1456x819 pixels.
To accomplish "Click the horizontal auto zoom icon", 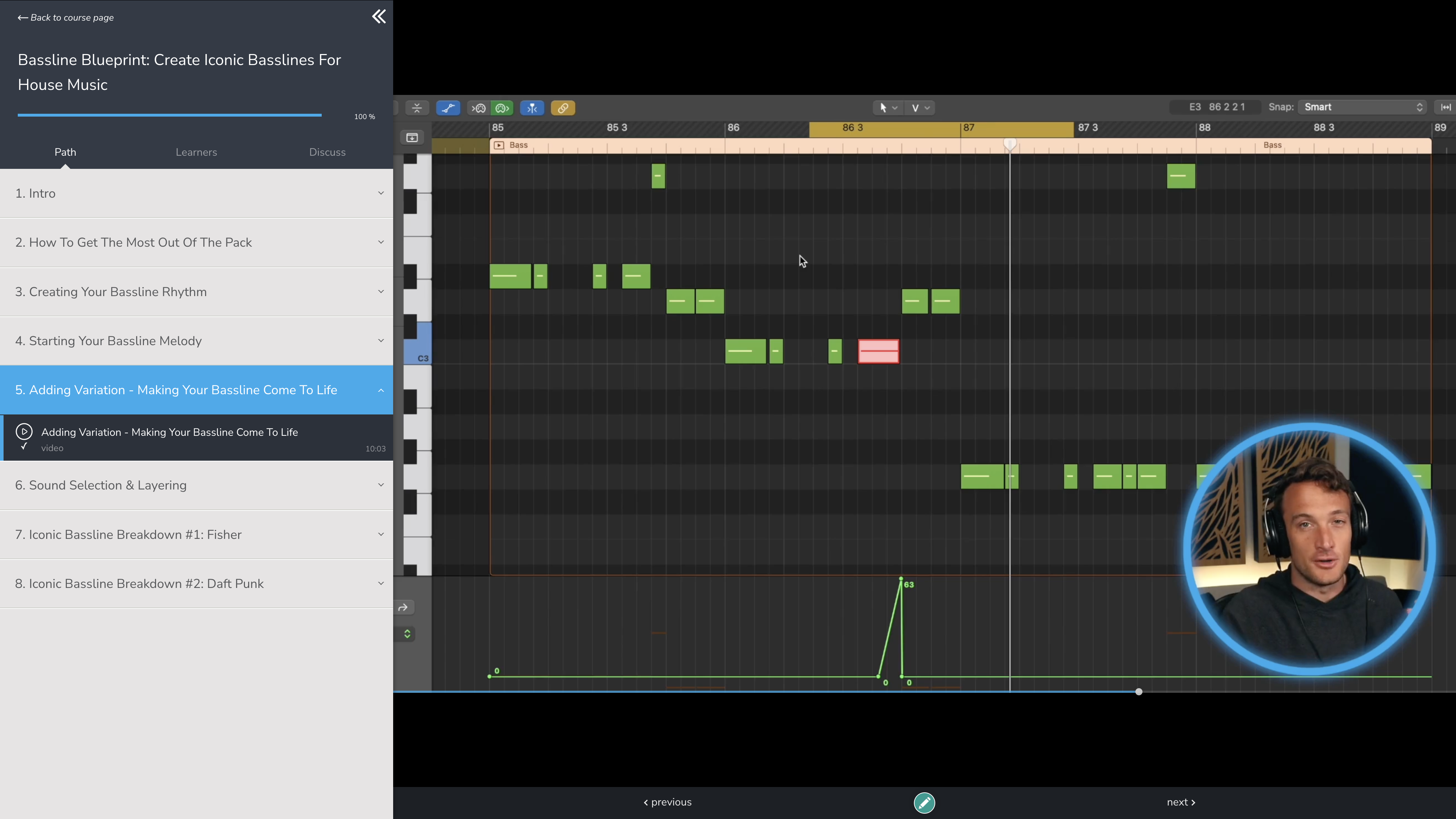I will 1446,107.
